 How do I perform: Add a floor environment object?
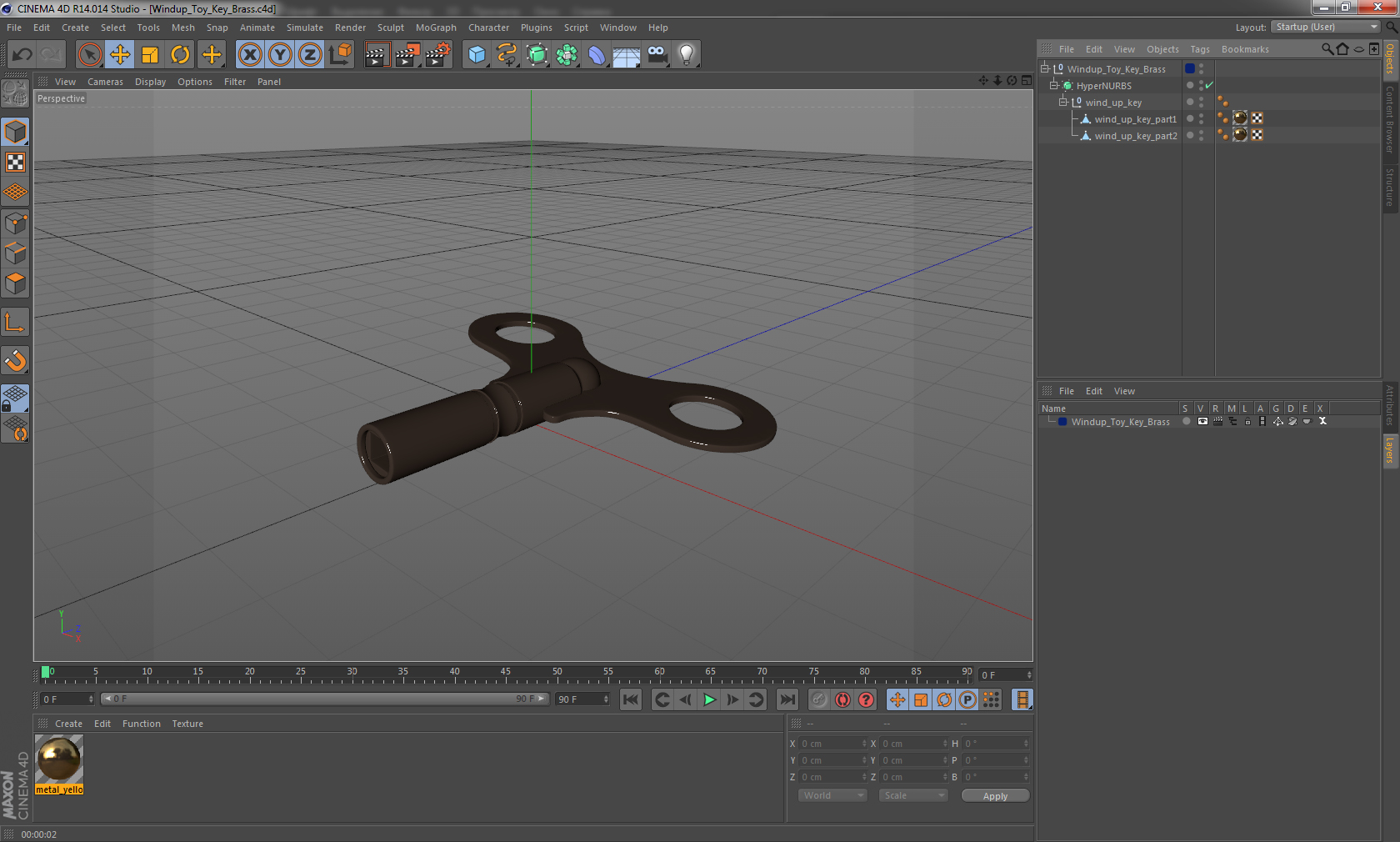pyautogui.click(x=627, y=55)
